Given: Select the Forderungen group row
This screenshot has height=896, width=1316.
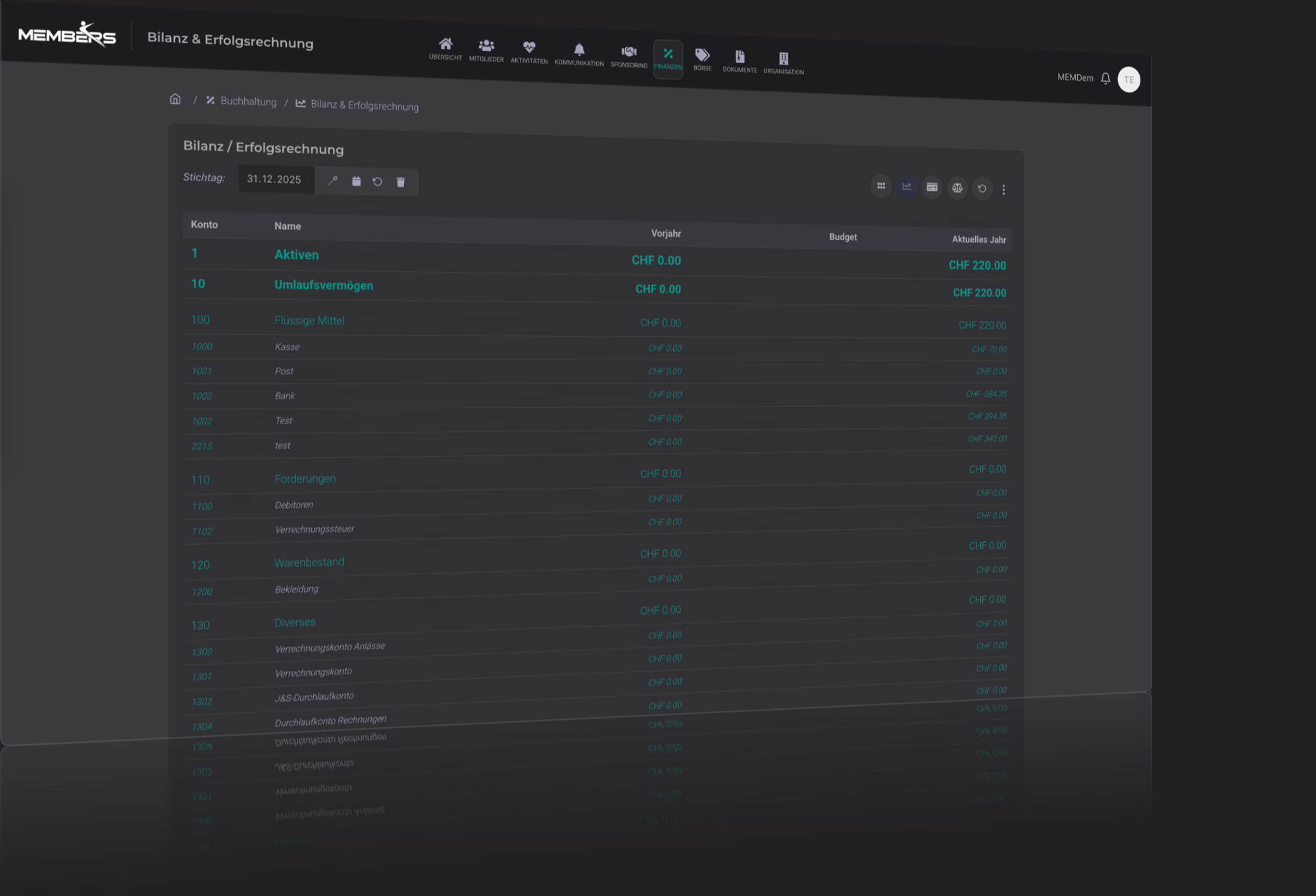Looking at the screenshot, I should click(x=597, y=475).
